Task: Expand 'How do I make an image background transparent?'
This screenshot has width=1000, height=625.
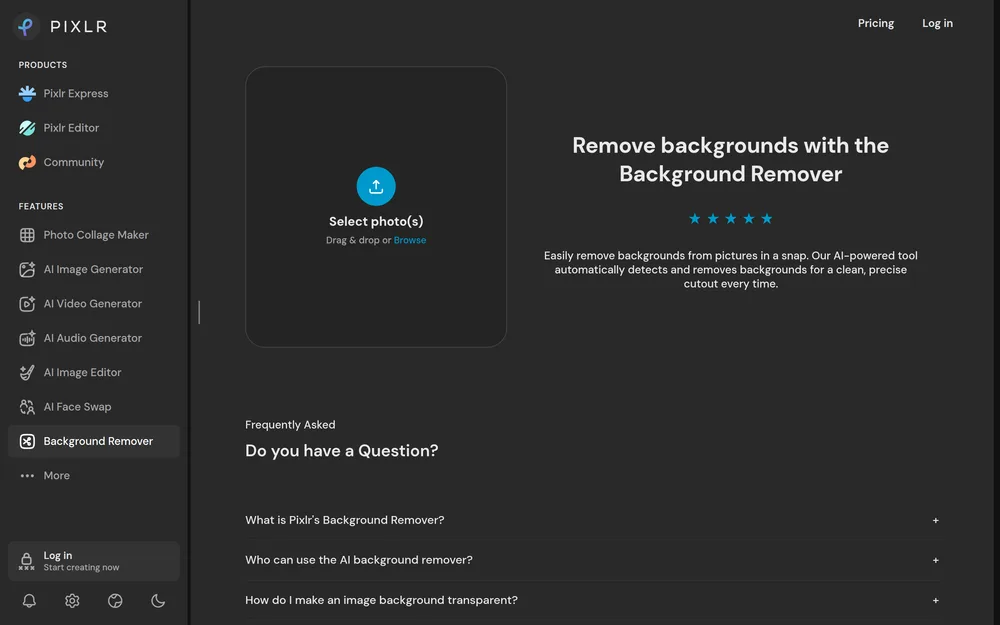Action: click(592, 600)
